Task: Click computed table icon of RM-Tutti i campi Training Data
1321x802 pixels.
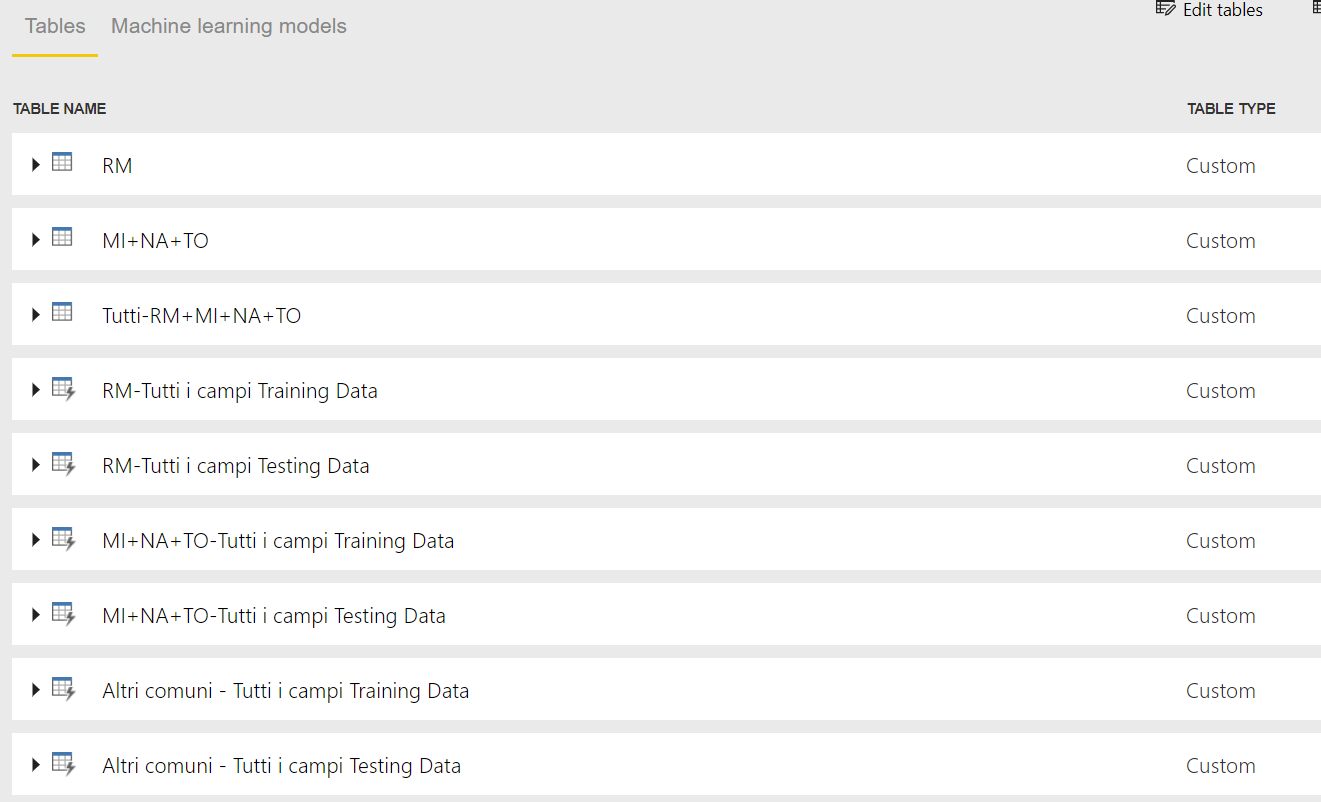Action: 64,389
